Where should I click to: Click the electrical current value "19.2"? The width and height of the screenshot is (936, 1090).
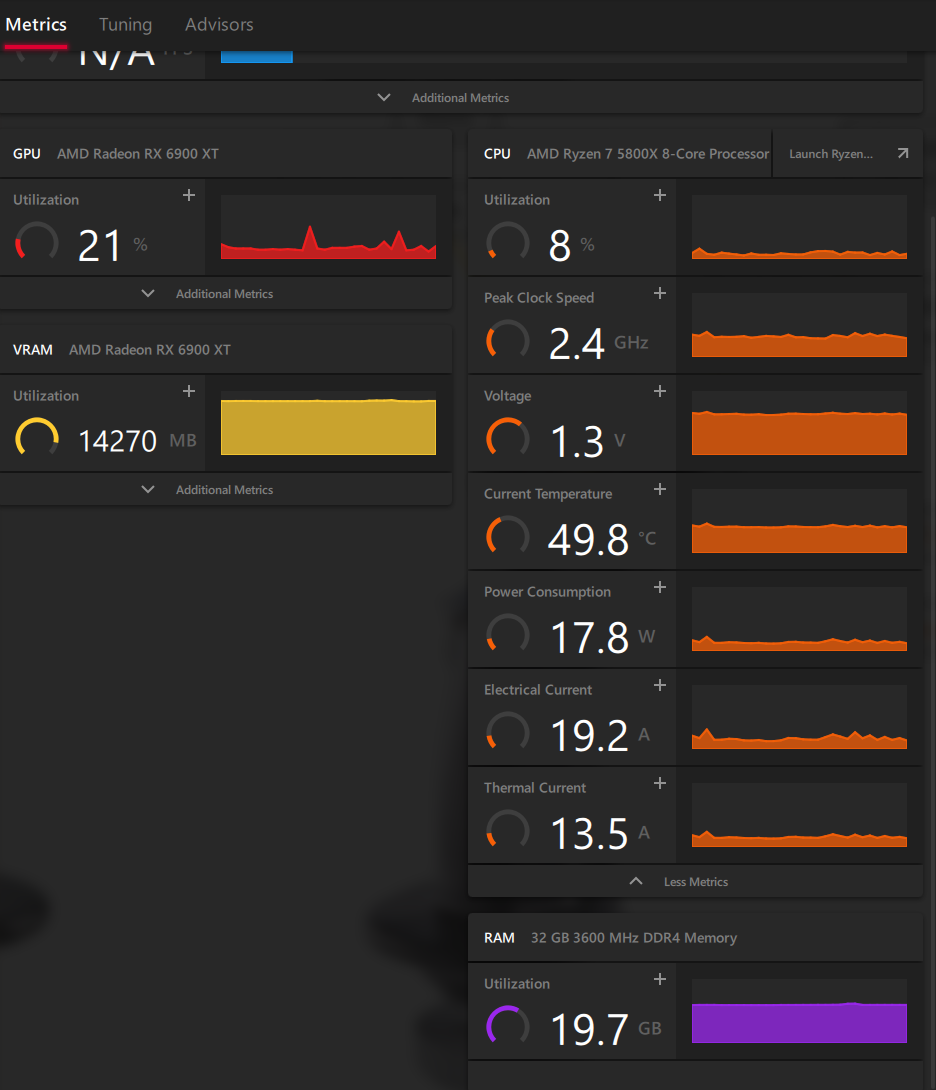tap(590, 735)
